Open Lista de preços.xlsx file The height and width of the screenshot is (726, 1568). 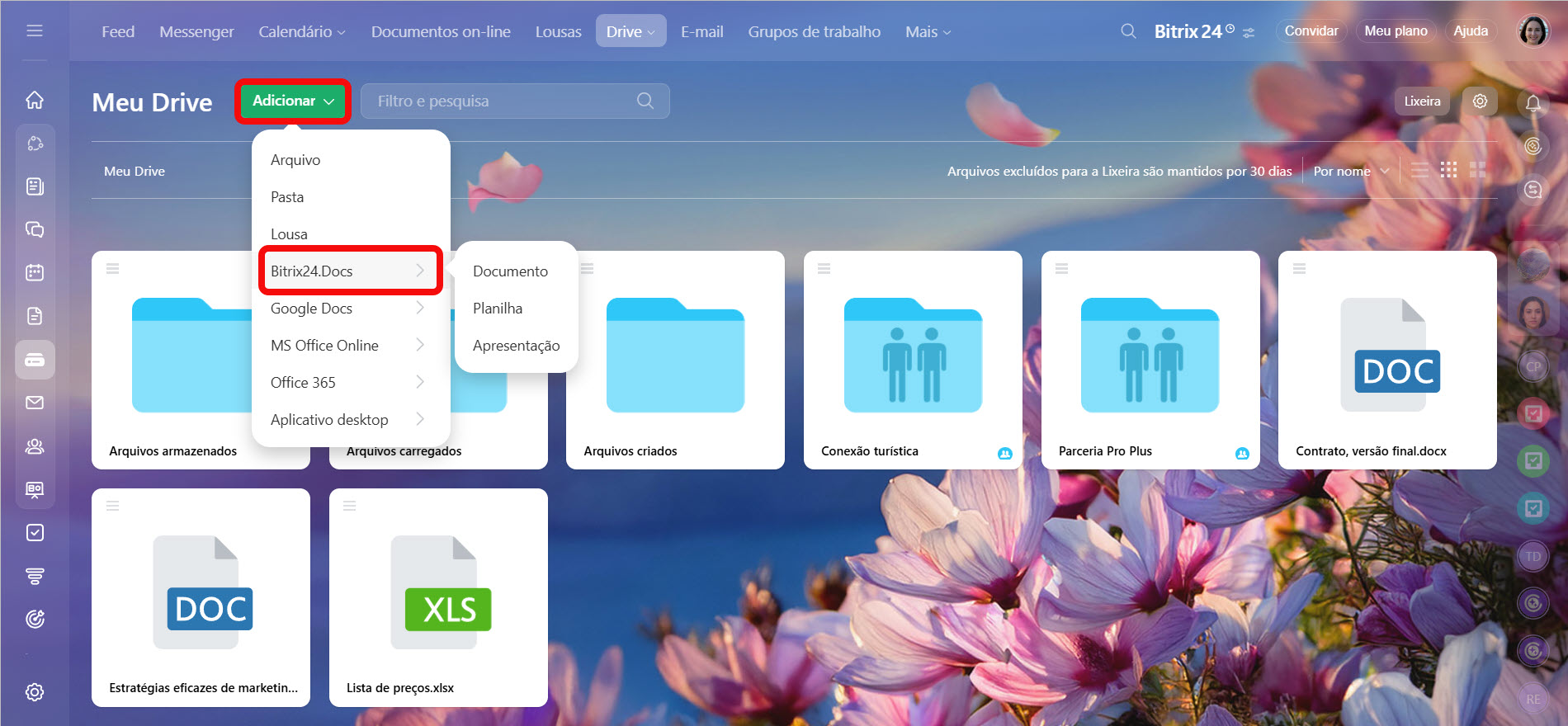click(438, 597)
